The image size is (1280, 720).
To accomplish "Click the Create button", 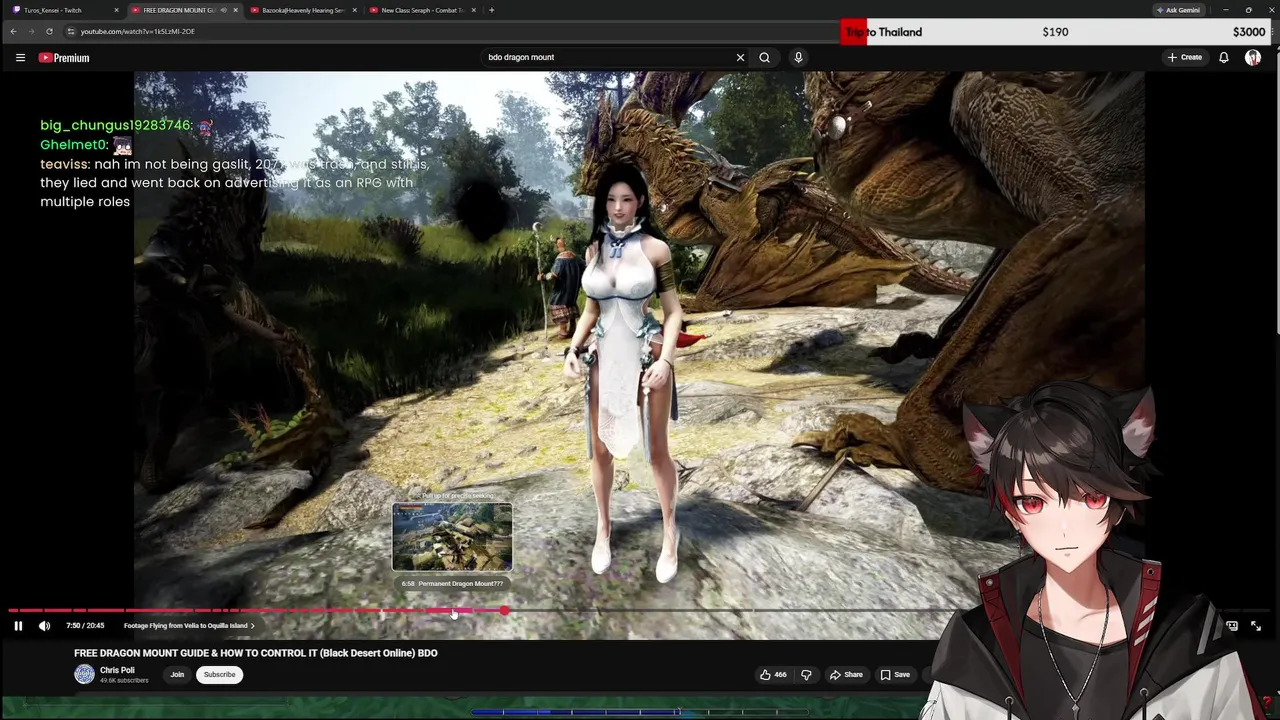I will [x=1185, y=58].
